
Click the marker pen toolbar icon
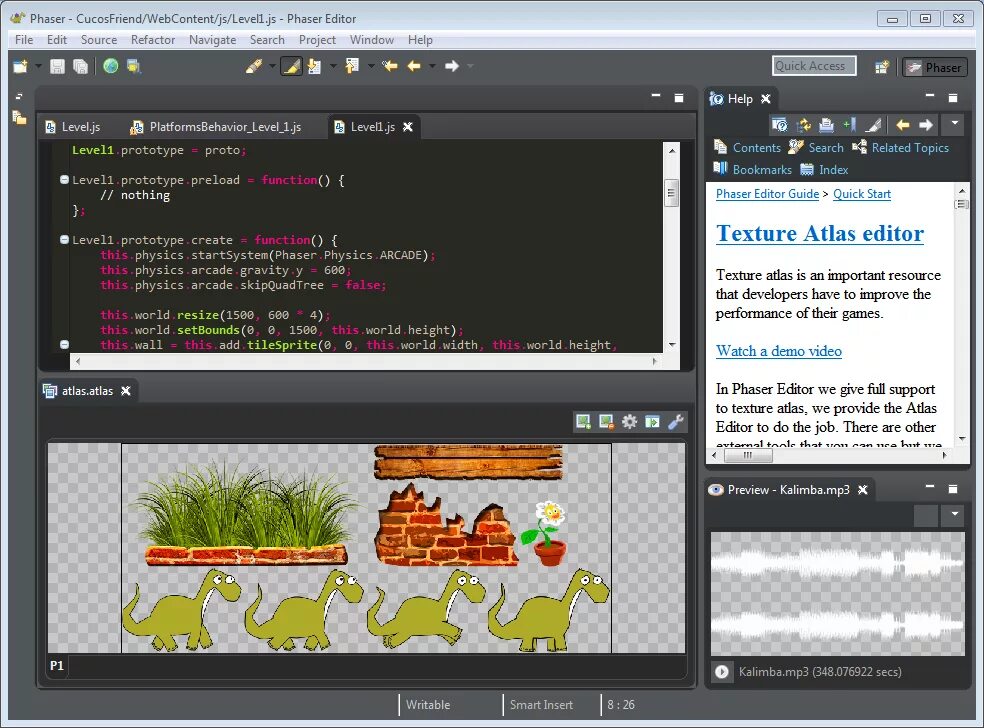point(254,66)
